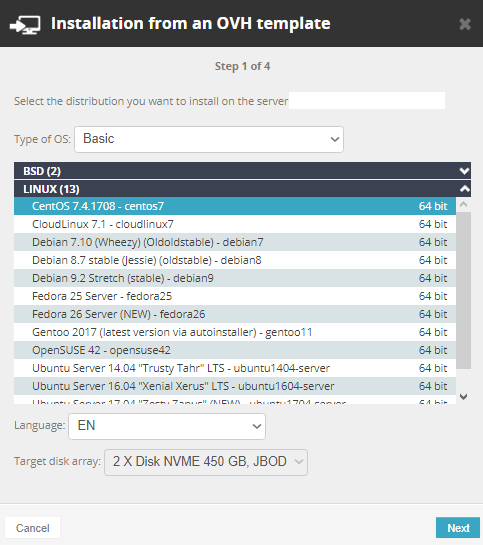This screenshot has width=483, height=545.
Task: Open the Type of OS dropdown
Action: coord(209,139)
